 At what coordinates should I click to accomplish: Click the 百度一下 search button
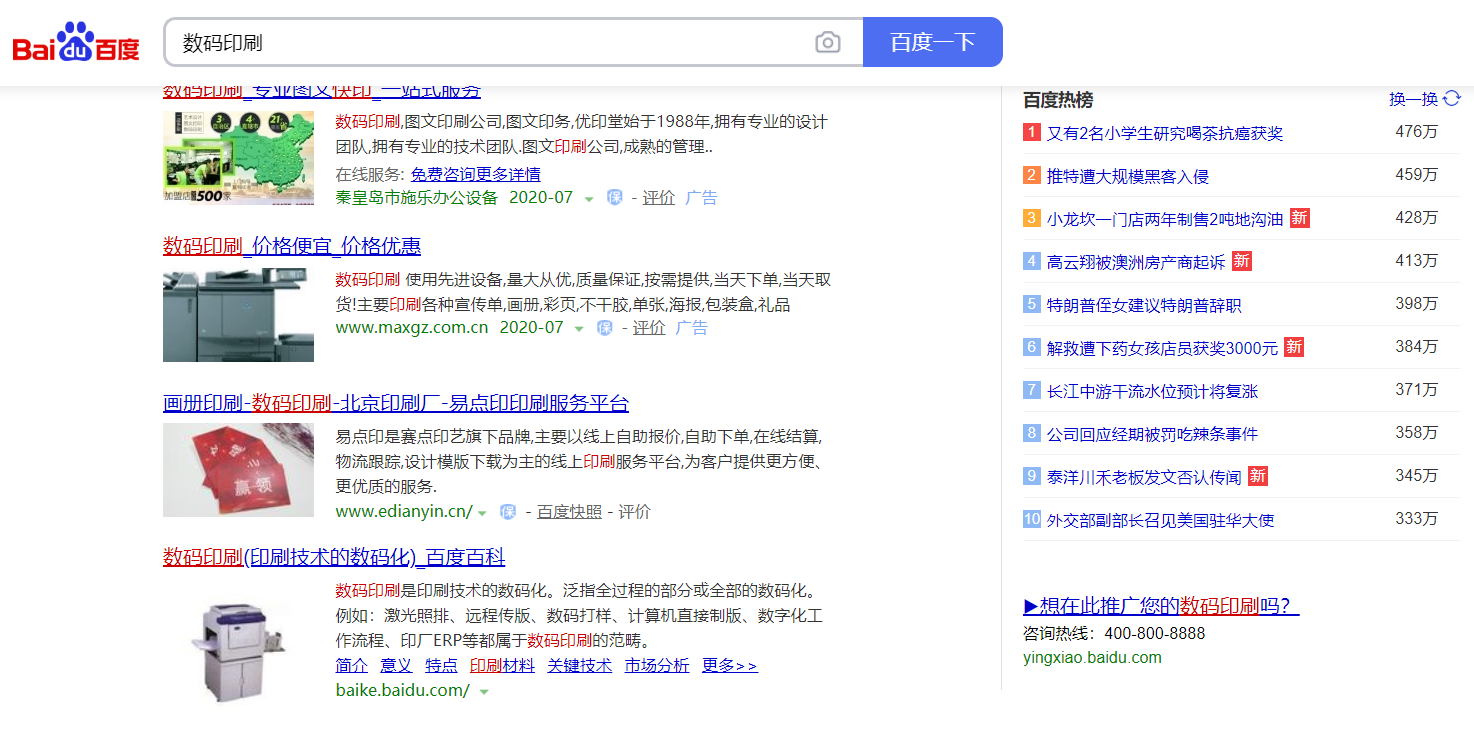click(932, 41)
